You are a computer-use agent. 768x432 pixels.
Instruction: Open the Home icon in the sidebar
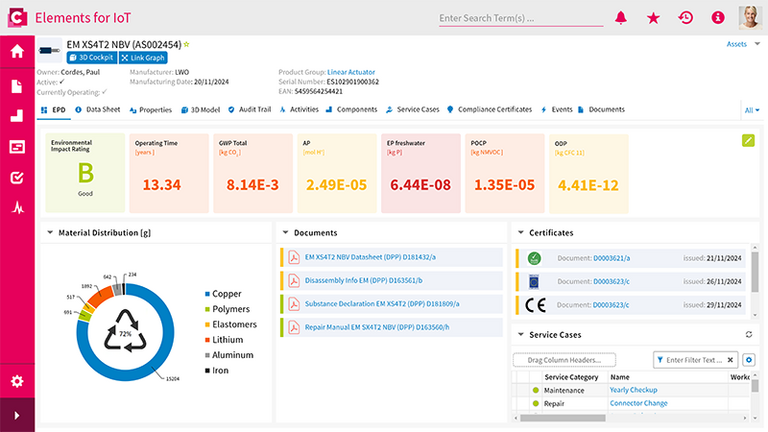point(17,52)
